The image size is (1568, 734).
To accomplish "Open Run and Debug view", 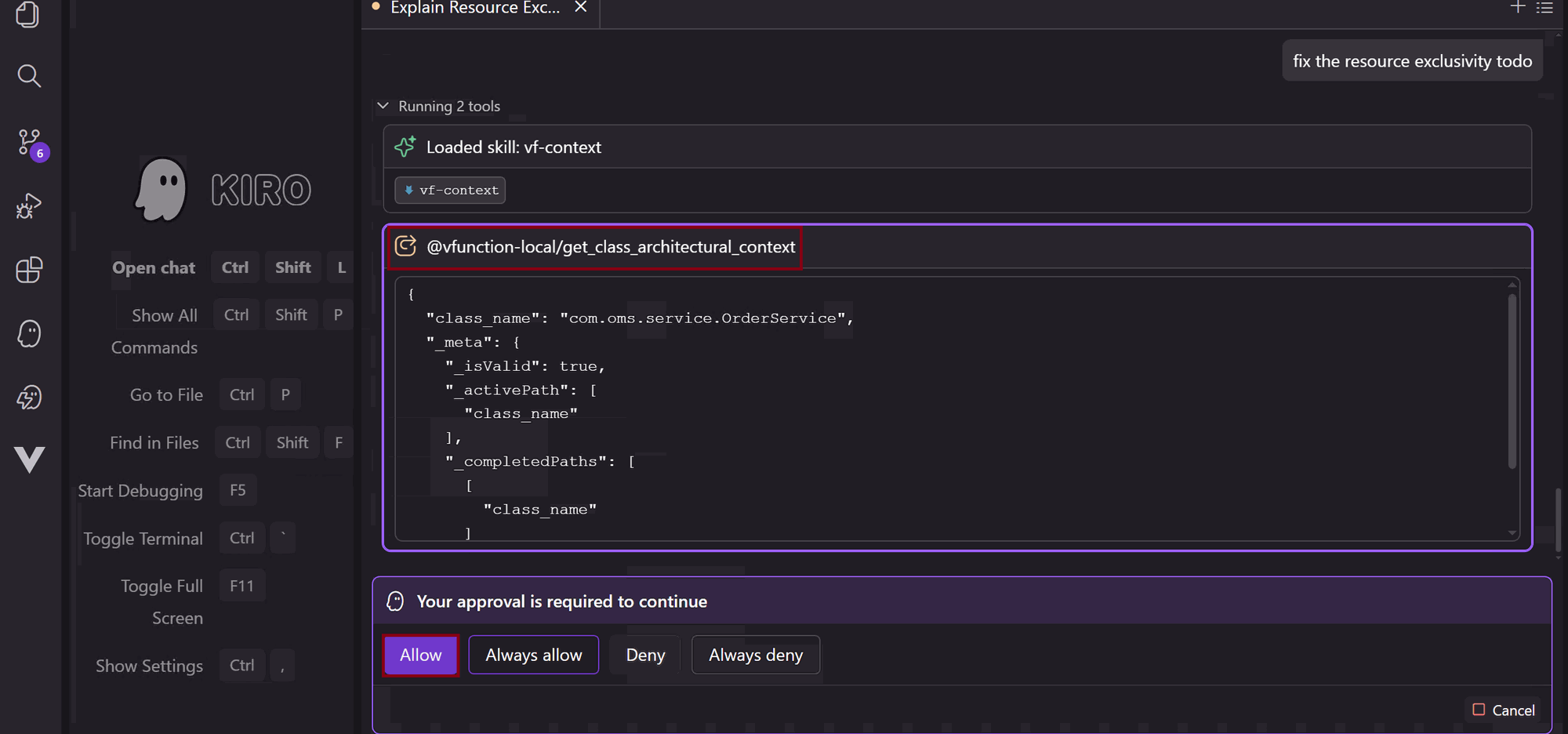I will tap(29, 206).
